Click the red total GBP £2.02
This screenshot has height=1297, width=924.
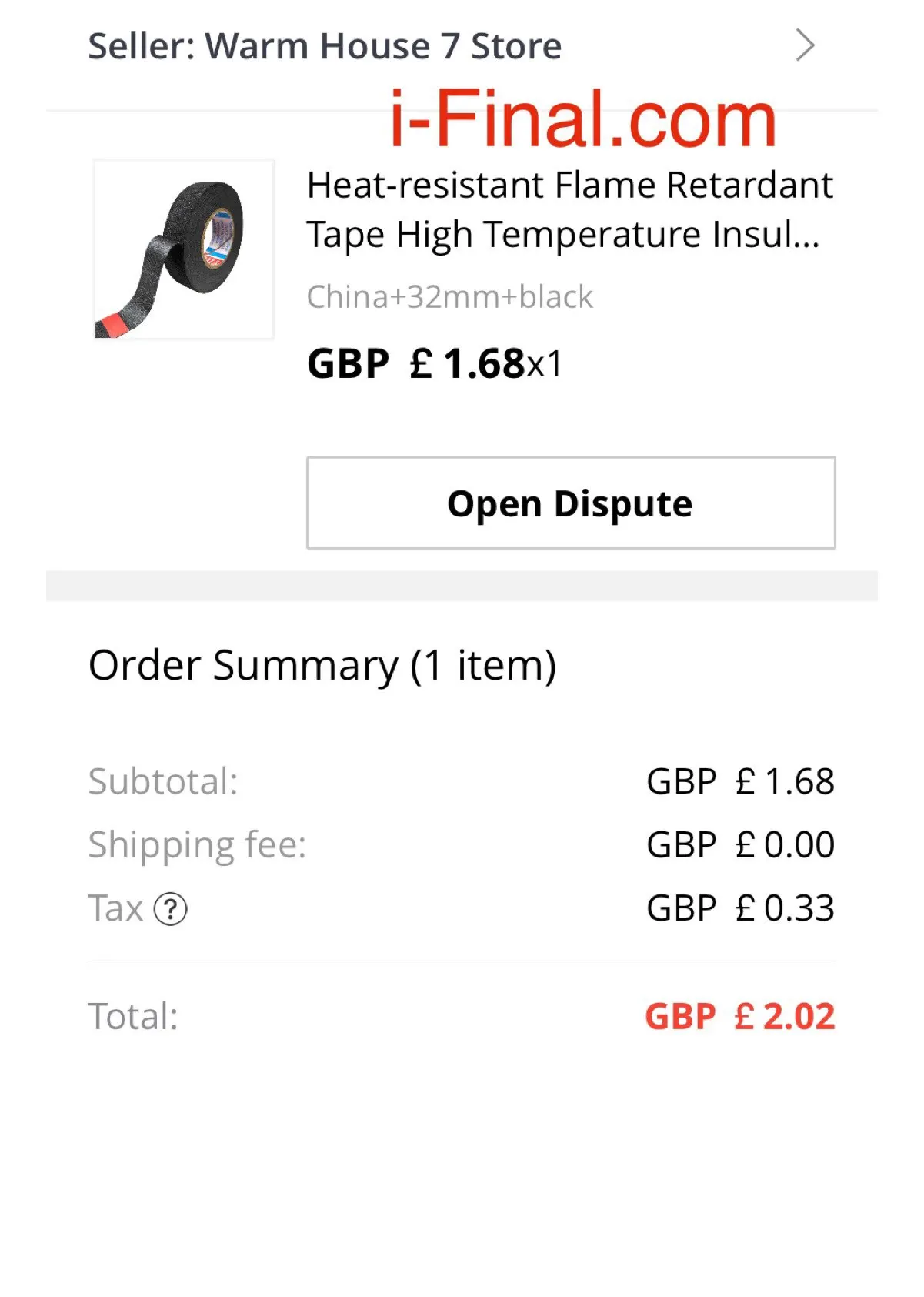tap(740, 1016)
